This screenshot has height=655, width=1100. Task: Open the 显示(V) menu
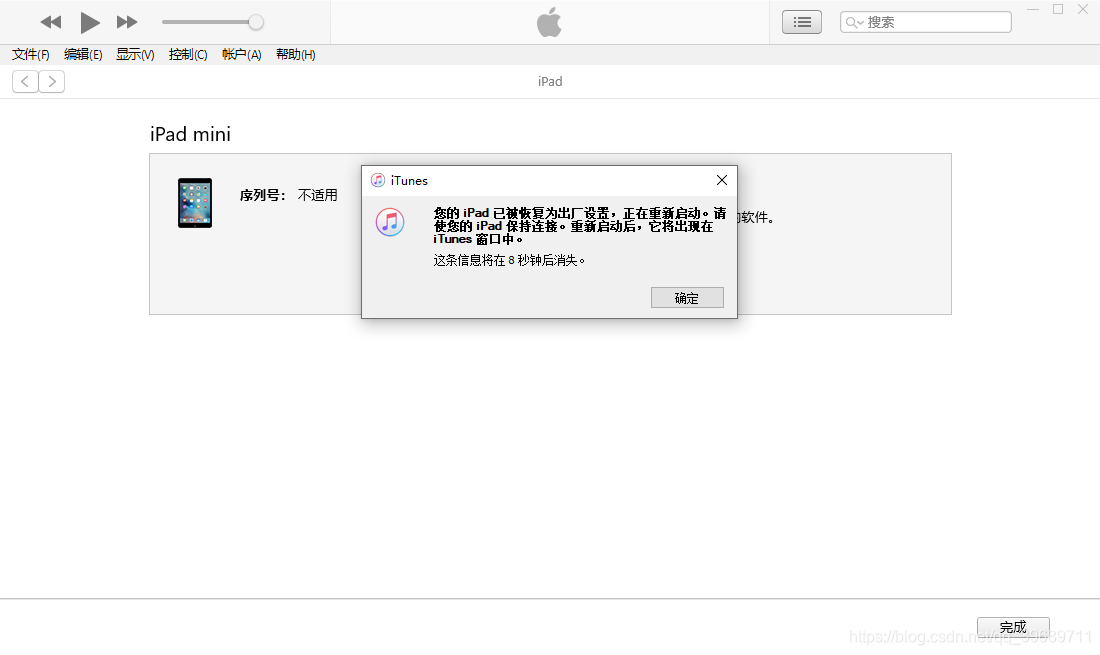pyautogui.click(x=135, y=55)
